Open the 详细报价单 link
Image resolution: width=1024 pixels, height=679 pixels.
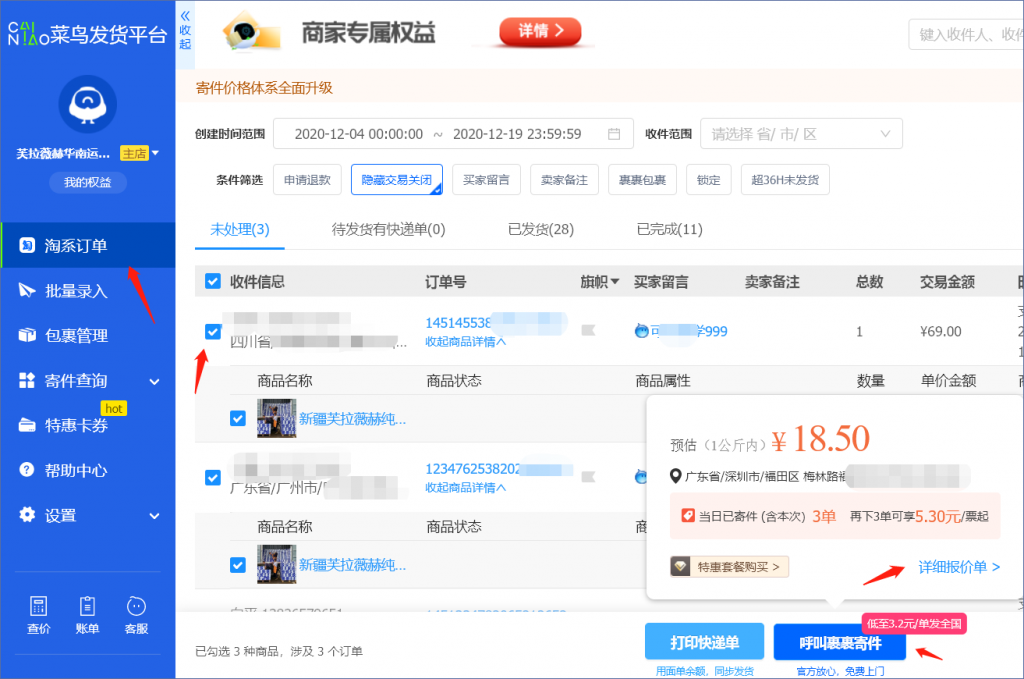point(959,567)
